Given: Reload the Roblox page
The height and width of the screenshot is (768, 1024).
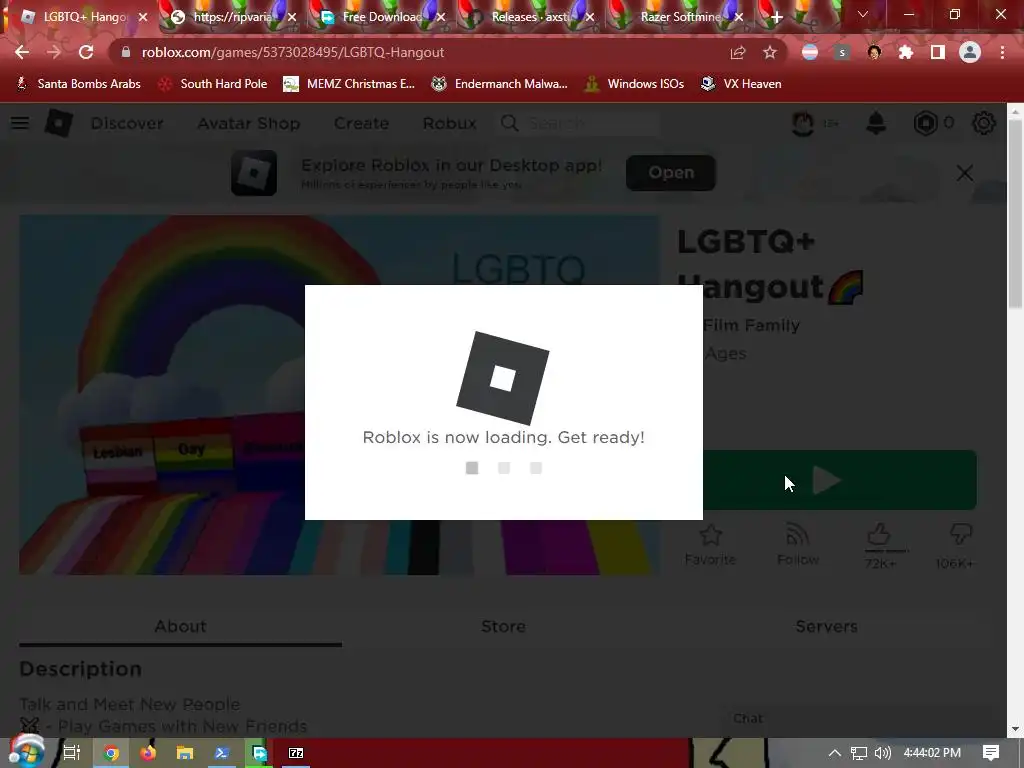Looking at the screenshot, I should point(86,52).
